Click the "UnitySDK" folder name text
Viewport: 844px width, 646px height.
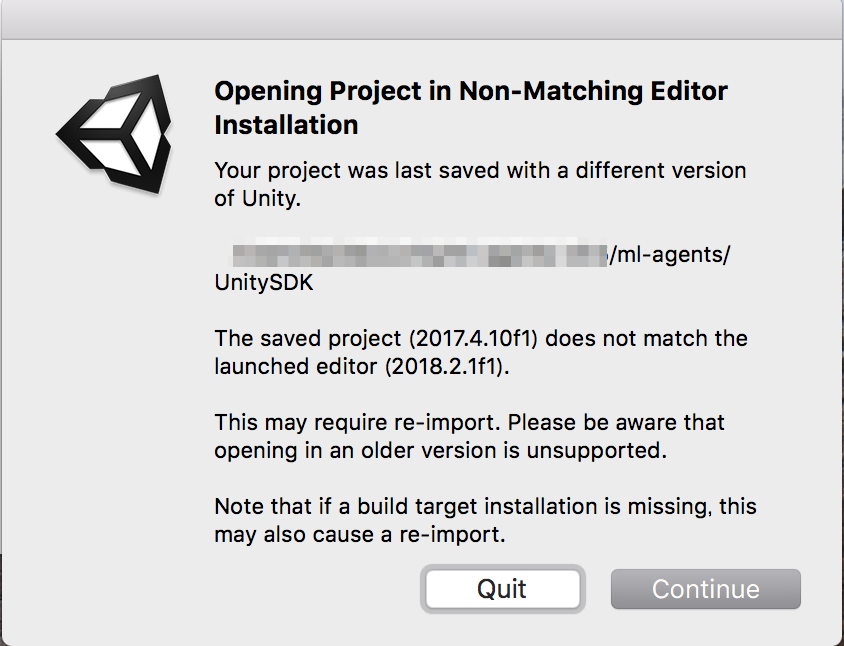264,283
